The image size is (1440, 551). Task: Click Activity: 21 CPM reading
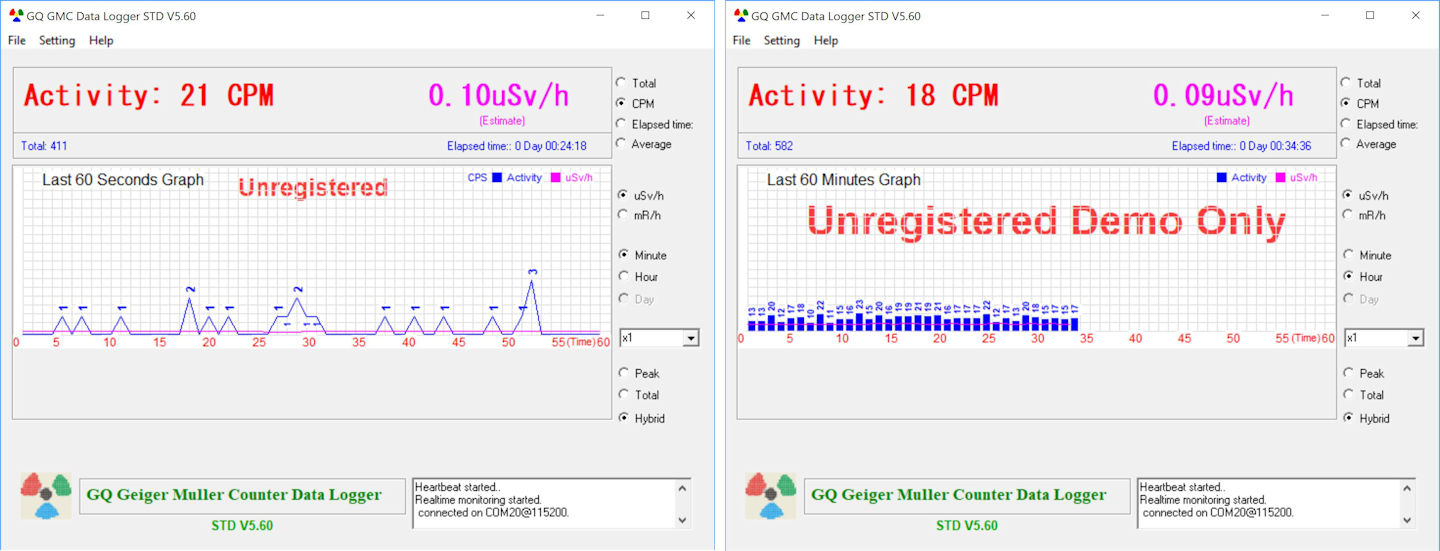(148, 96)
